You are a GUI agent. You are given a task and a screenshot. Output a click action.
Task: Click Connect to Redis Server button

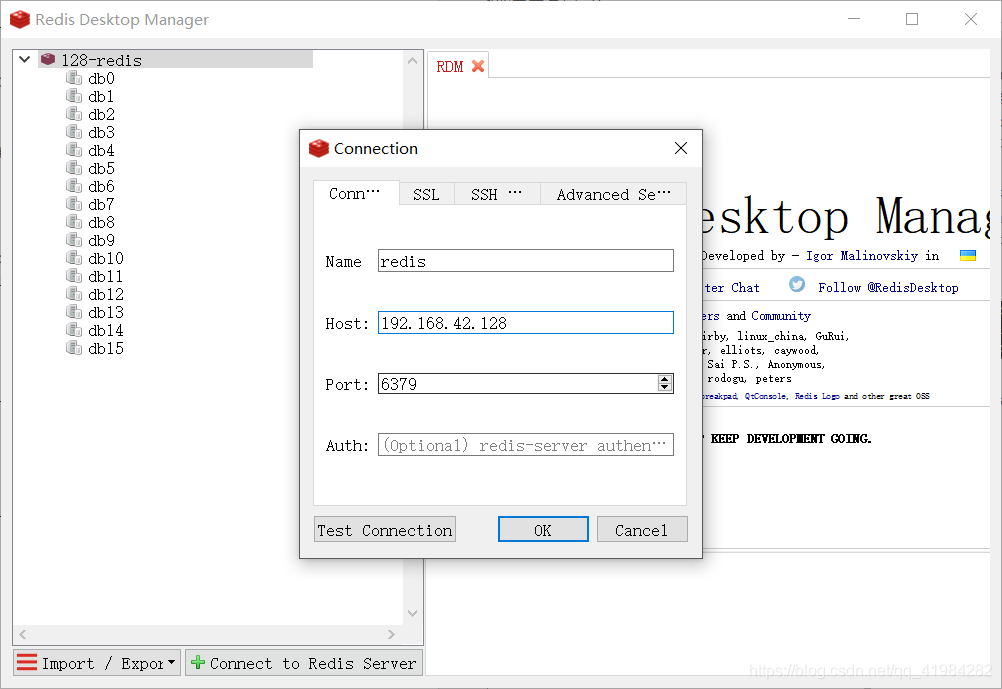304,663
